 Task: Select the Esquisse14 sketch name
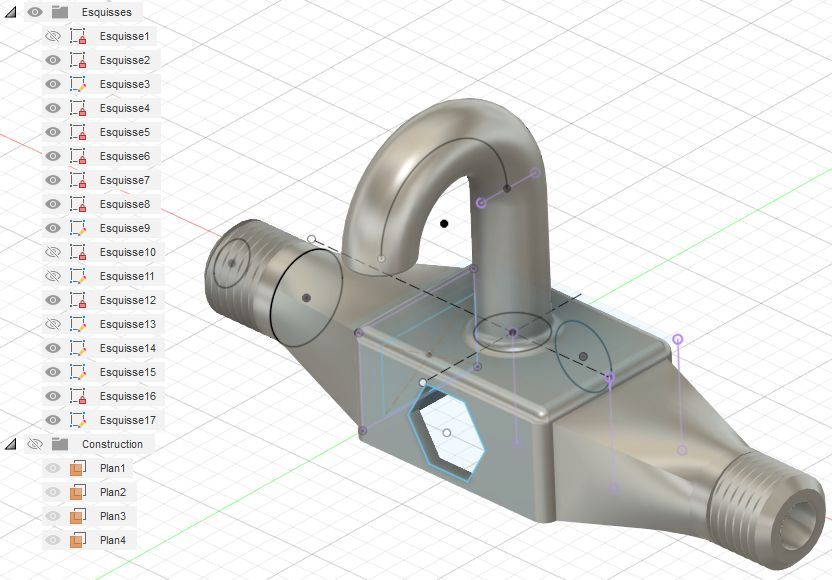coord(128,348)
